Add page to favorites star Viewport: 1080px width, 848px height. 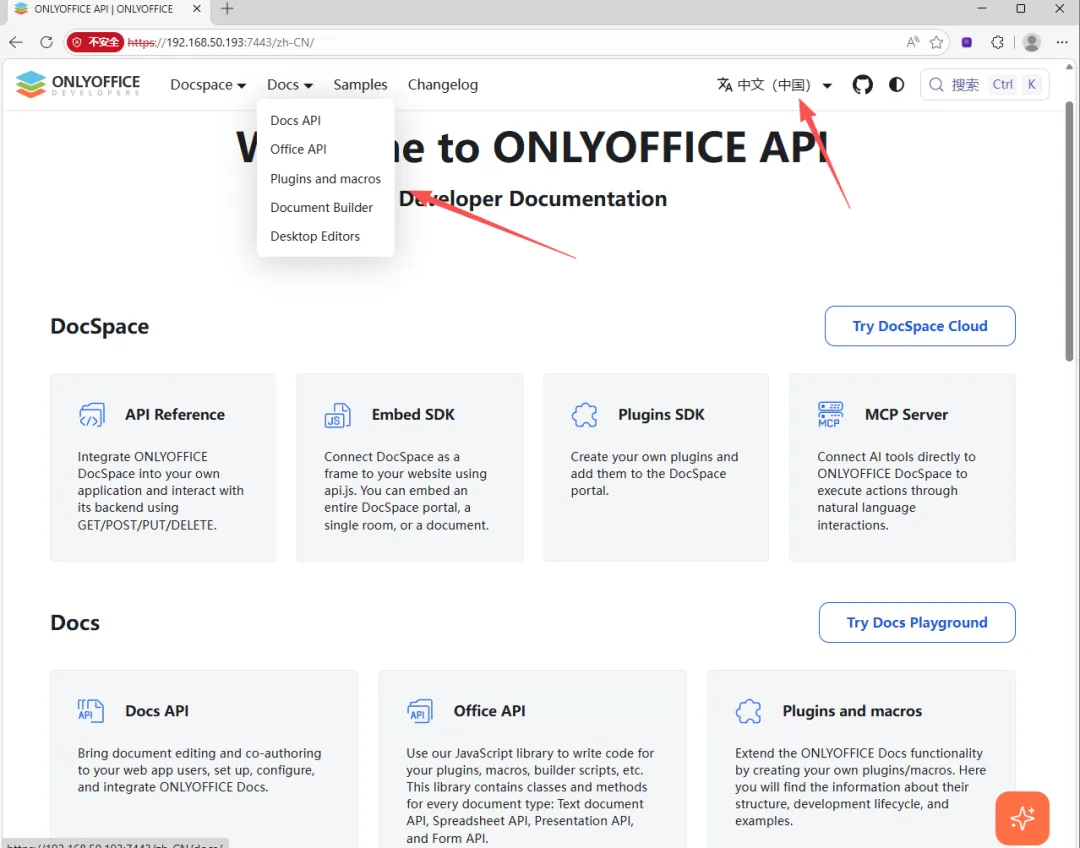coord(936,42)
